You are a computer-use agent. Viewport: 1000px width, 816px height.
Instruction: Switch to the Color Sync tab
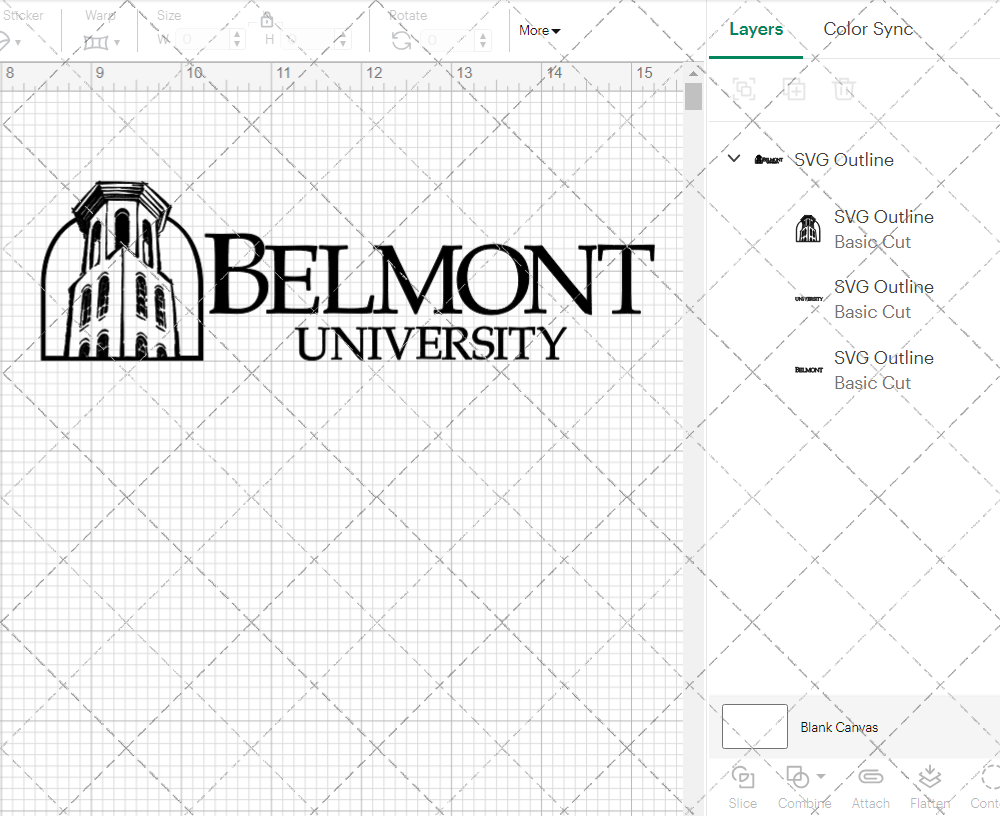(868, 29)
